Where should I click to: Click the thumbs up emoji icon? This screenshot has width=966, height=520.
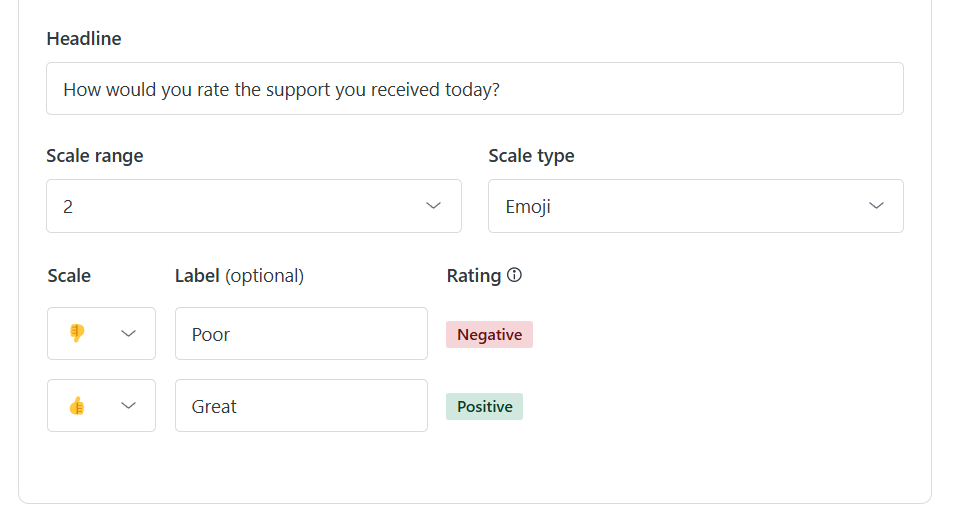(77, 405)
